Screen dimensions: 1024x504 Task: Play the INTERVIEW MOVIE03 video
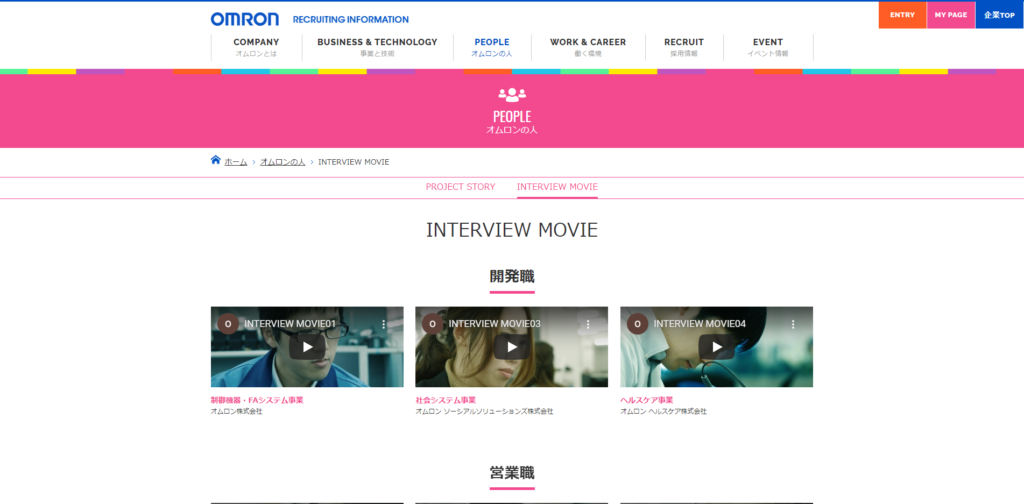pyautogui.click(x=511, y=347)
